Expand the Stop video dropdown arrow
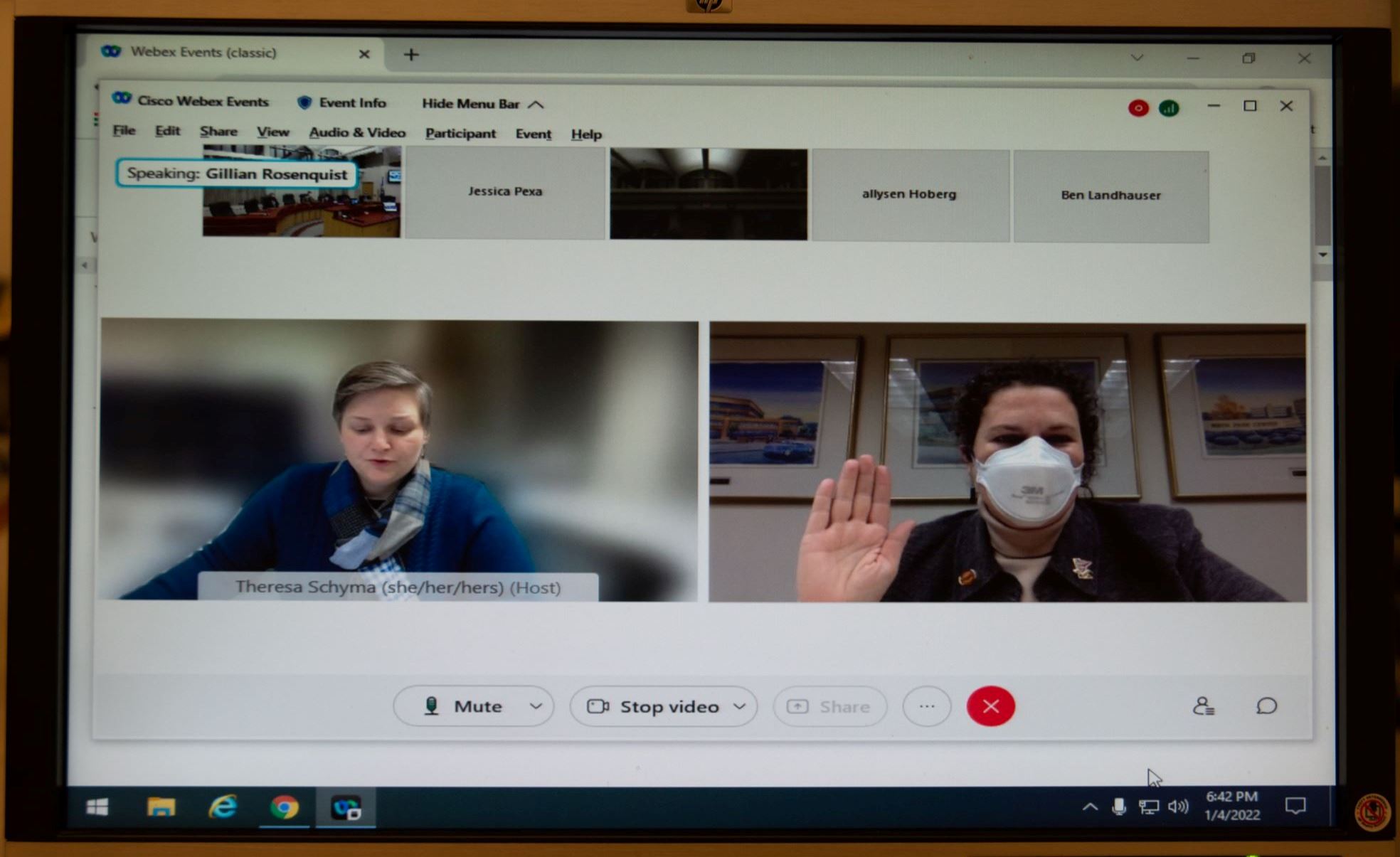This screenshot has width=1400, height=857. 740,706
